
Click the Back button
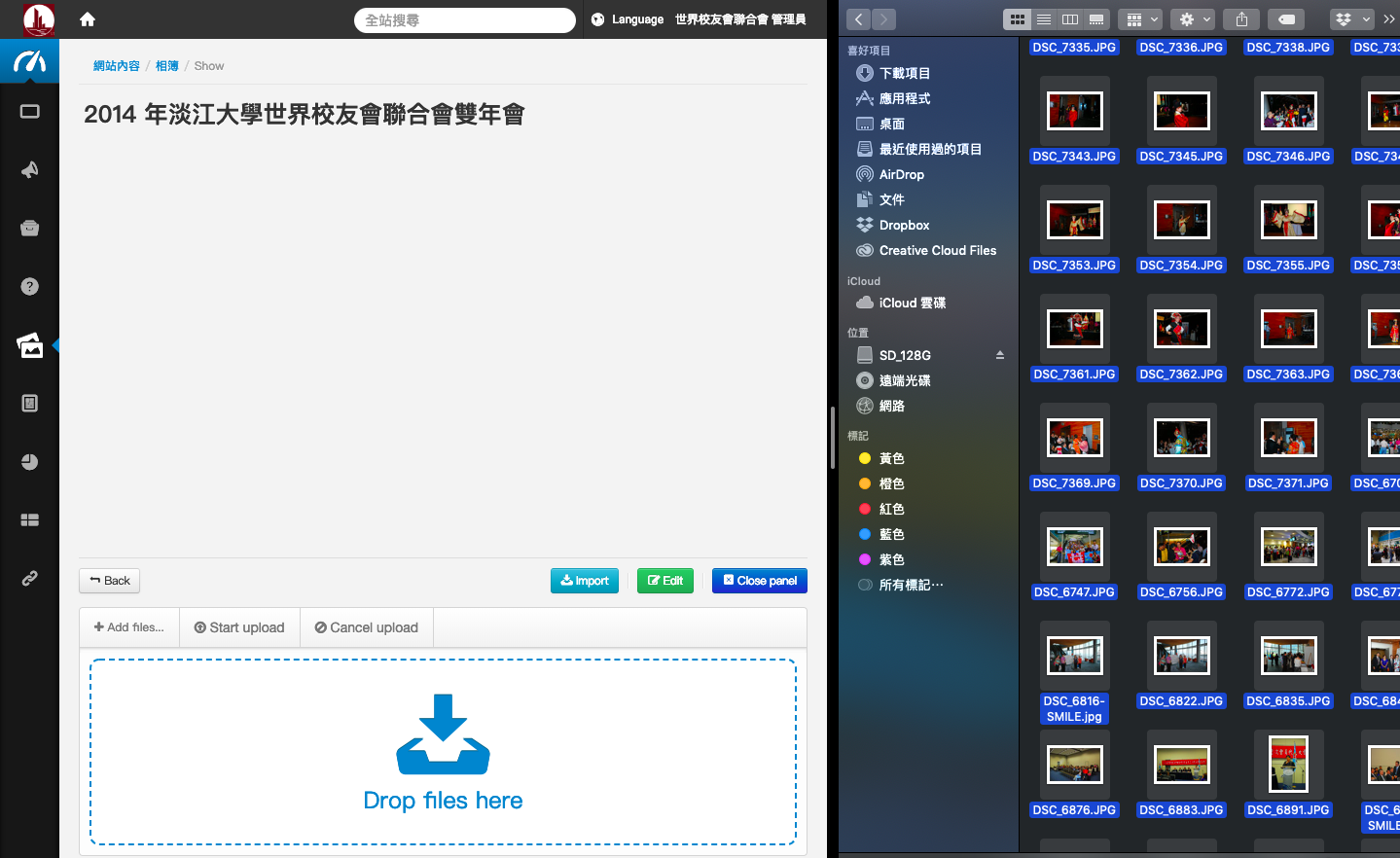tap(109, 581)
